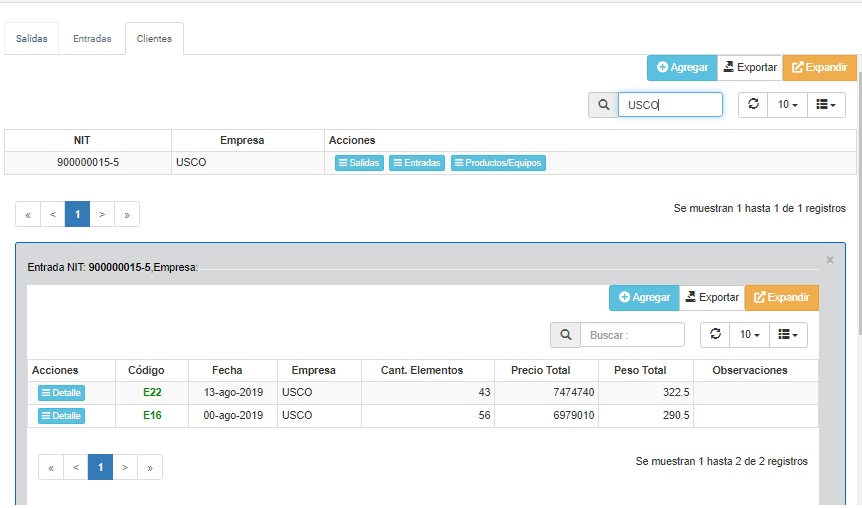
Task: Click the refresh icon in the top clients toolbar
Action: (x=753, y=104)
